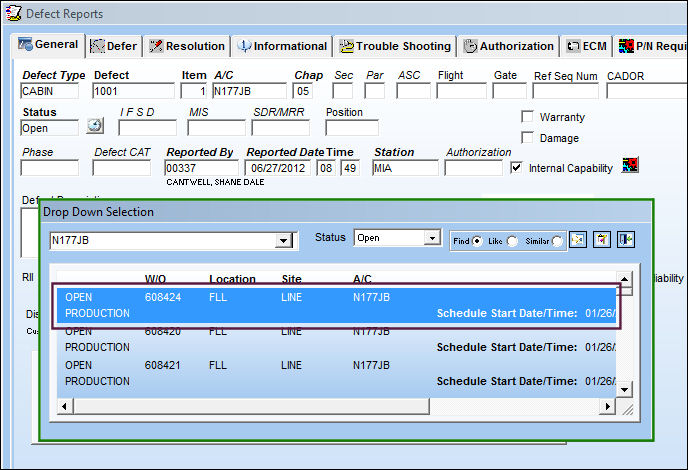Click the empty Phase field
The width and height of the screenshot is (688, 470).
coord(50,168)
